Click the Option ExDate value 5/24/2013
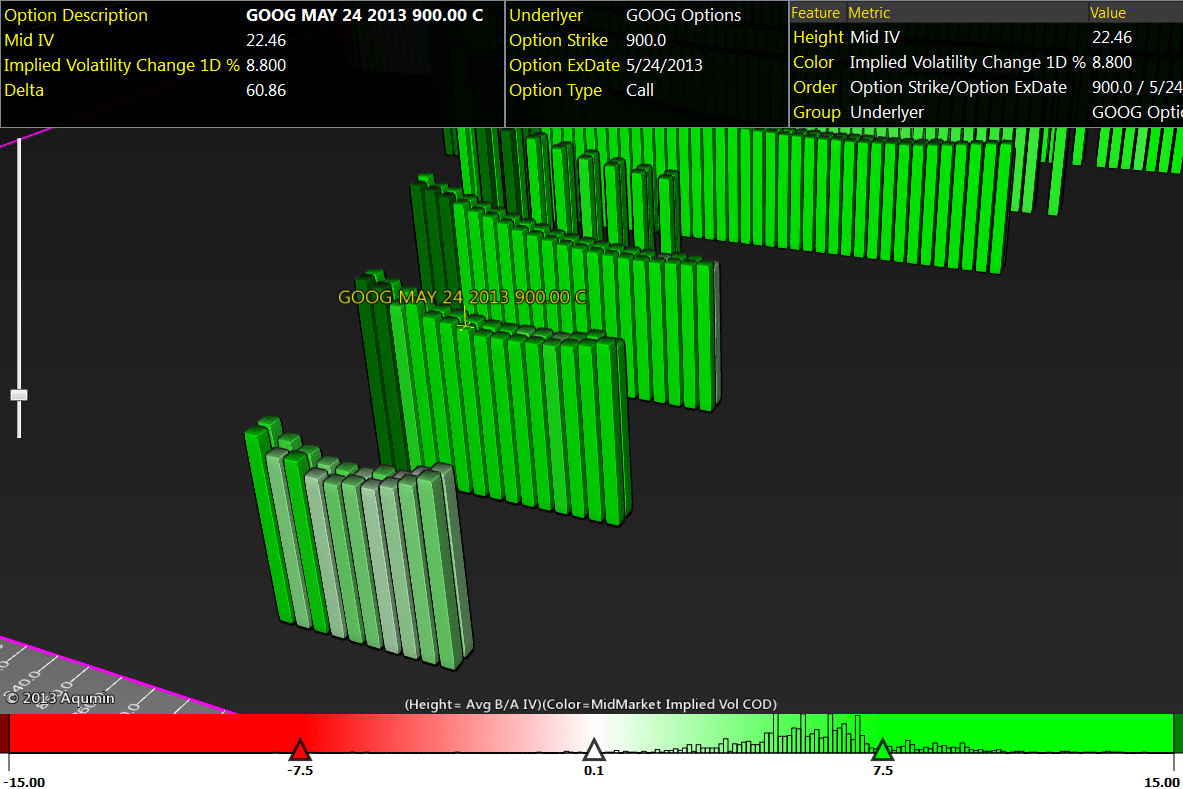This screenshot has height=789, width=1183. [664, 65]
